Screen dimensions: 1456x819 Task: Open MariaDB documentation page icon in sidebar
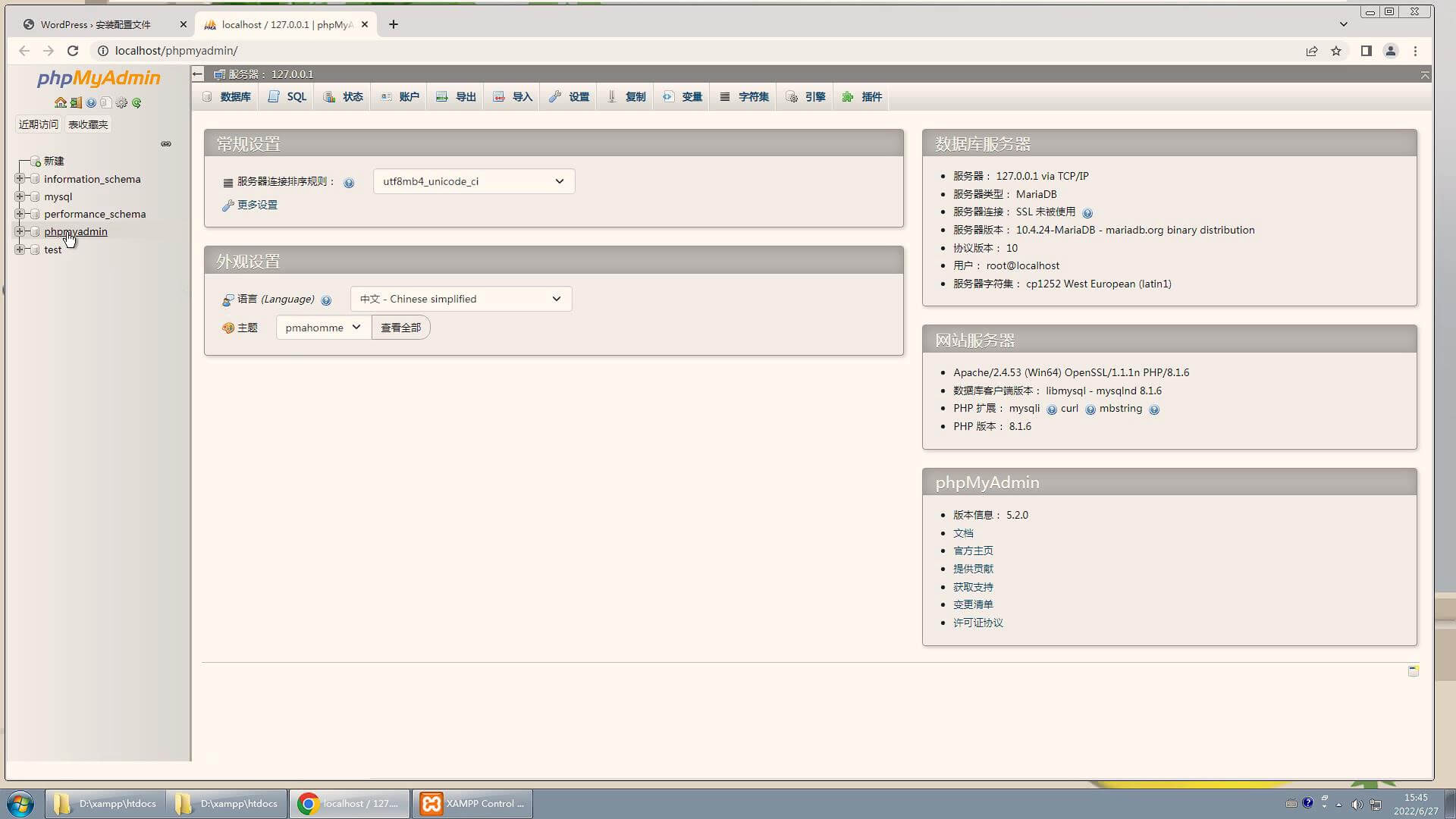click(106, 102)
